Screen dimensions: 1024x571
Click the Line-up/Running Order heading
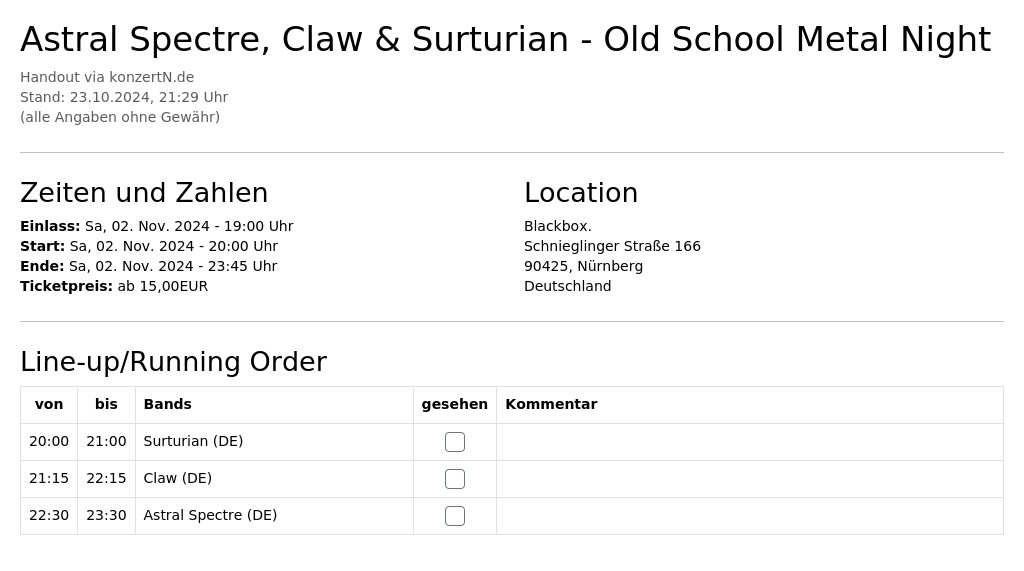pyautogui.click(x=174, y=362)
